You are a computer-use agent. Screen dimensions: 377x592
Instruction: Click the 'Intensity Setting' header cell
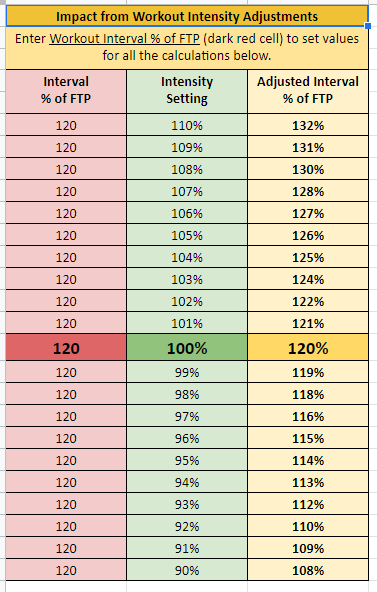(x=187, y=91)
